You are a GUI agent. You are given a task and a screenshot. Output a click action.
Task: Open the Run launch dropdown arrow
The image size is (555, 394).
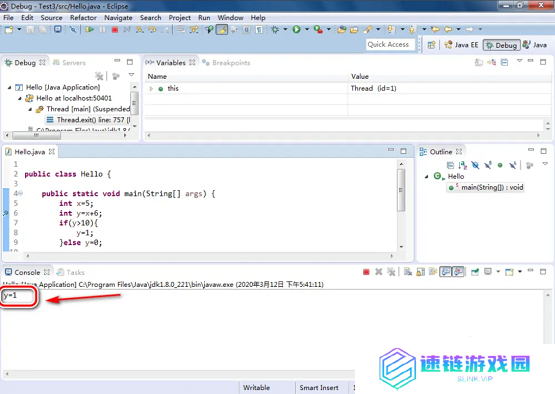click(307, 29)
